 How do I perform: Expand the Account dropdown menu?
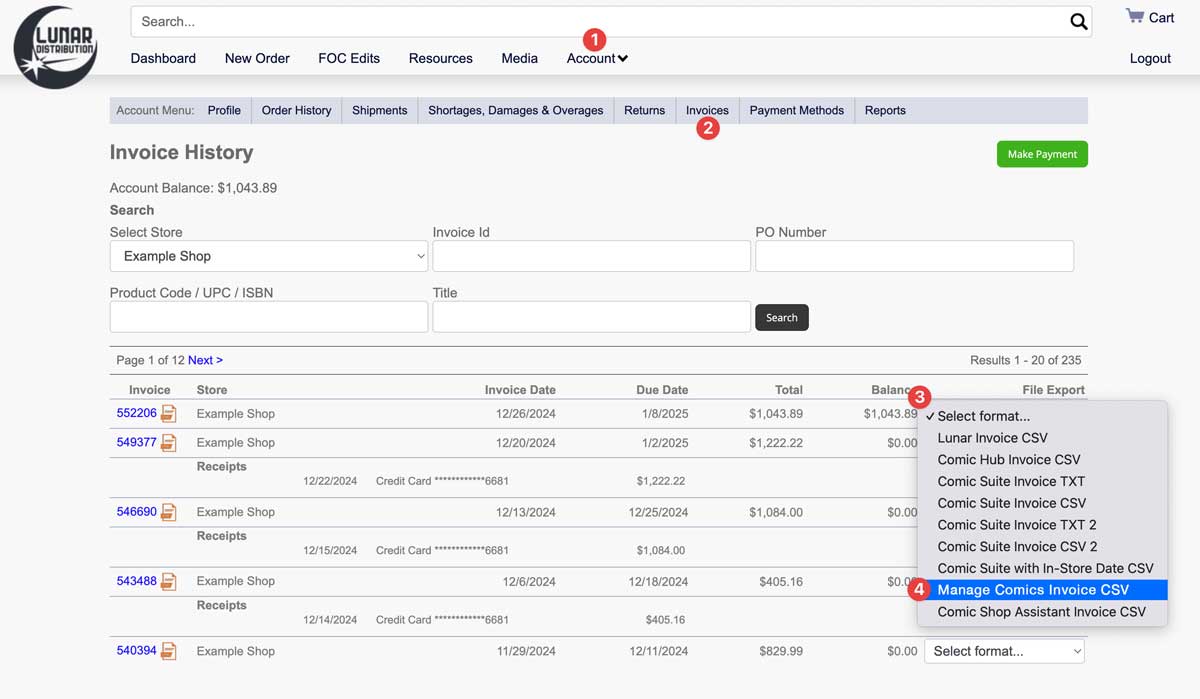click(597, 58)
